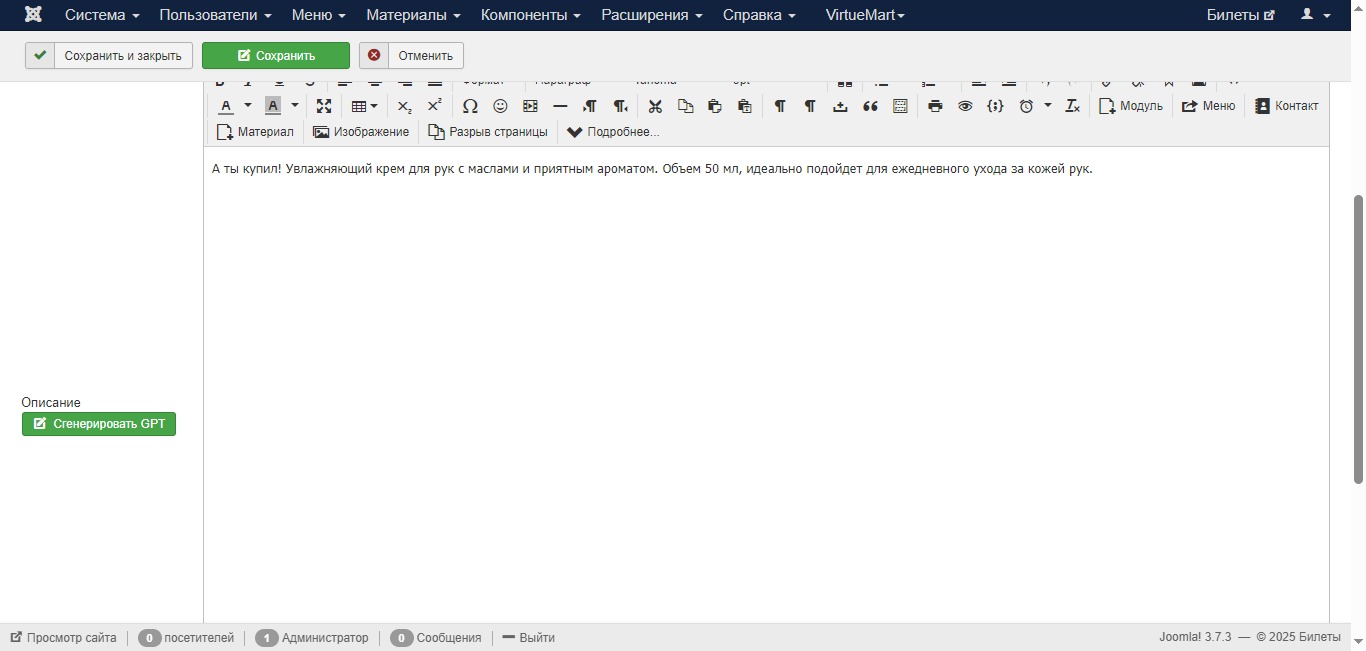Open the Пользователи menu
Screen dimensions: 1366x651
click(215, 15)
